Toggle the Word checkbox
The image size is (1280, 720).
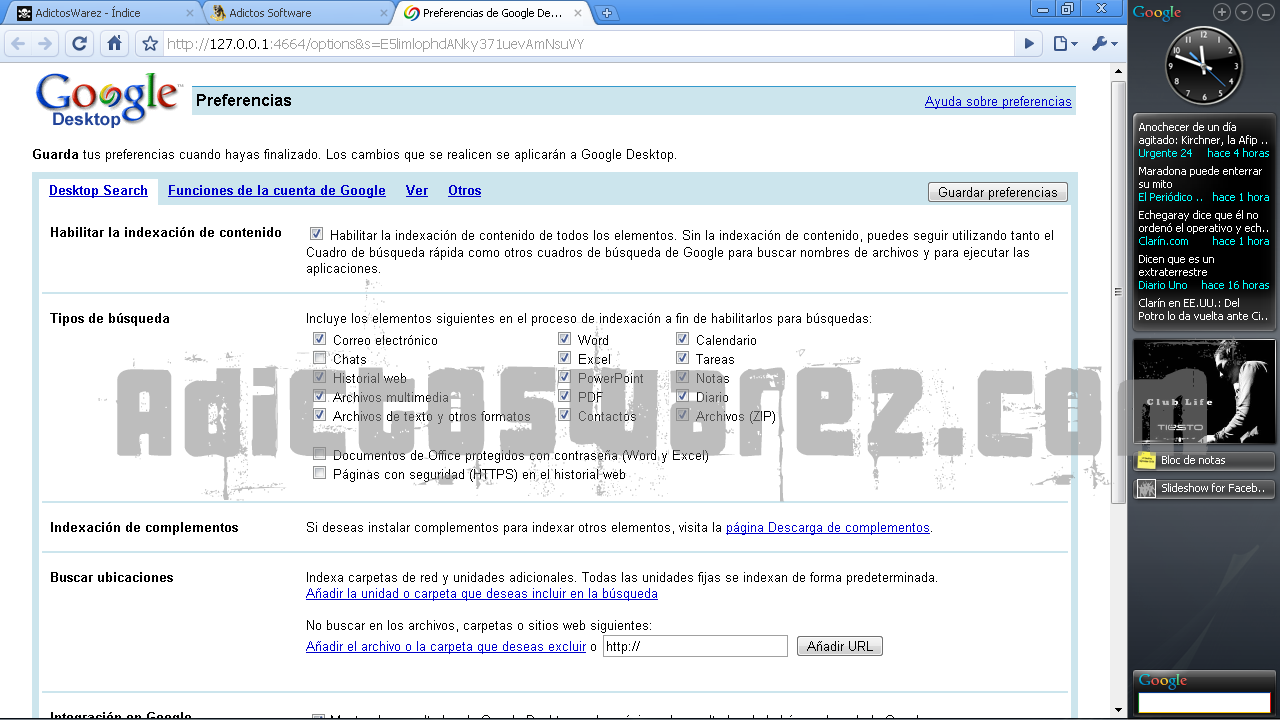[x=565, y=339]
